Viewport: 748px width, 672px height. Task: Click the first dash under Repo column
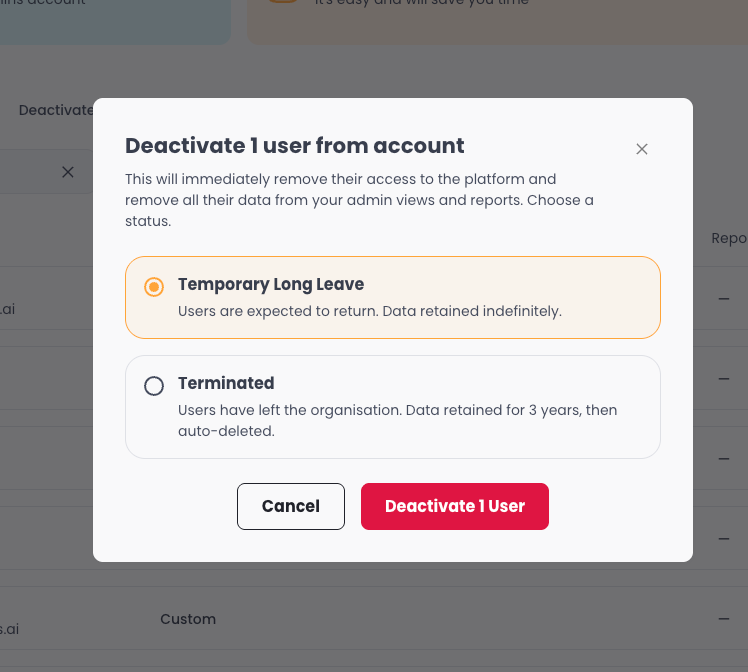pos(724,299)
